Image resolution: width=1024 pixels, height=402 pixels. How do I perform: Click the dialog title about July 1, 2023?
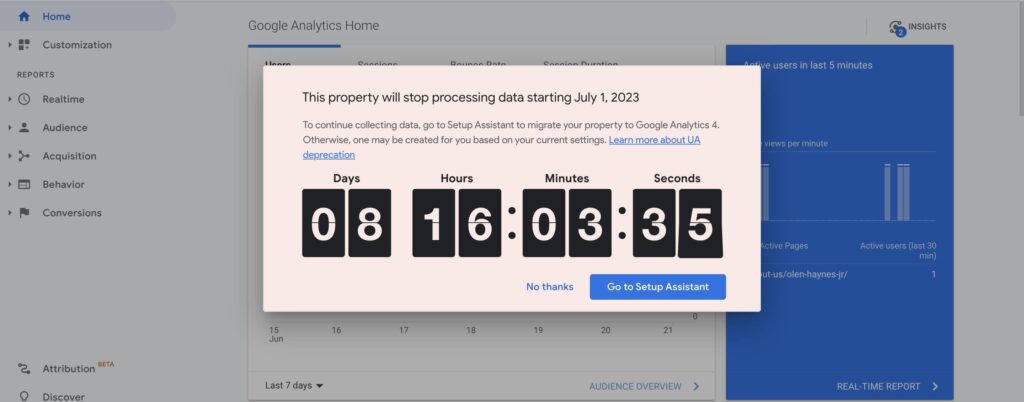470,97
